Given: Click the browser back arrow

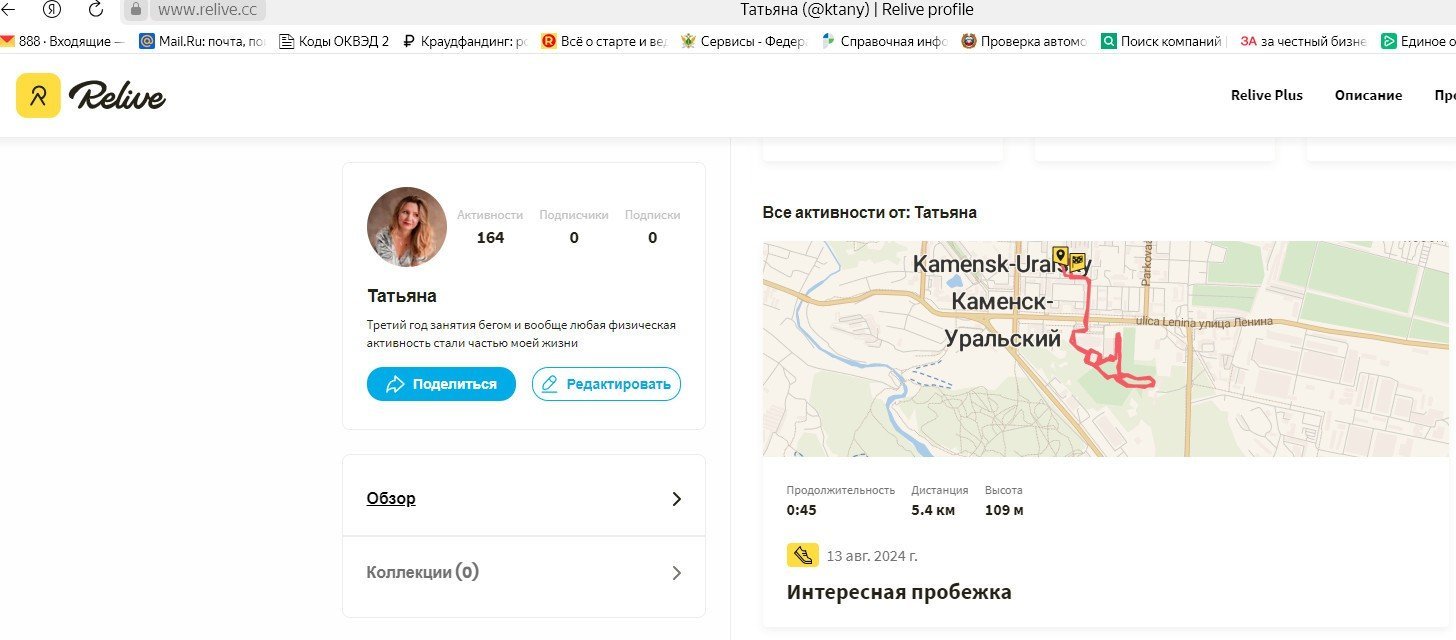Looking at the screenshot, I should click(x=7, y=10).
